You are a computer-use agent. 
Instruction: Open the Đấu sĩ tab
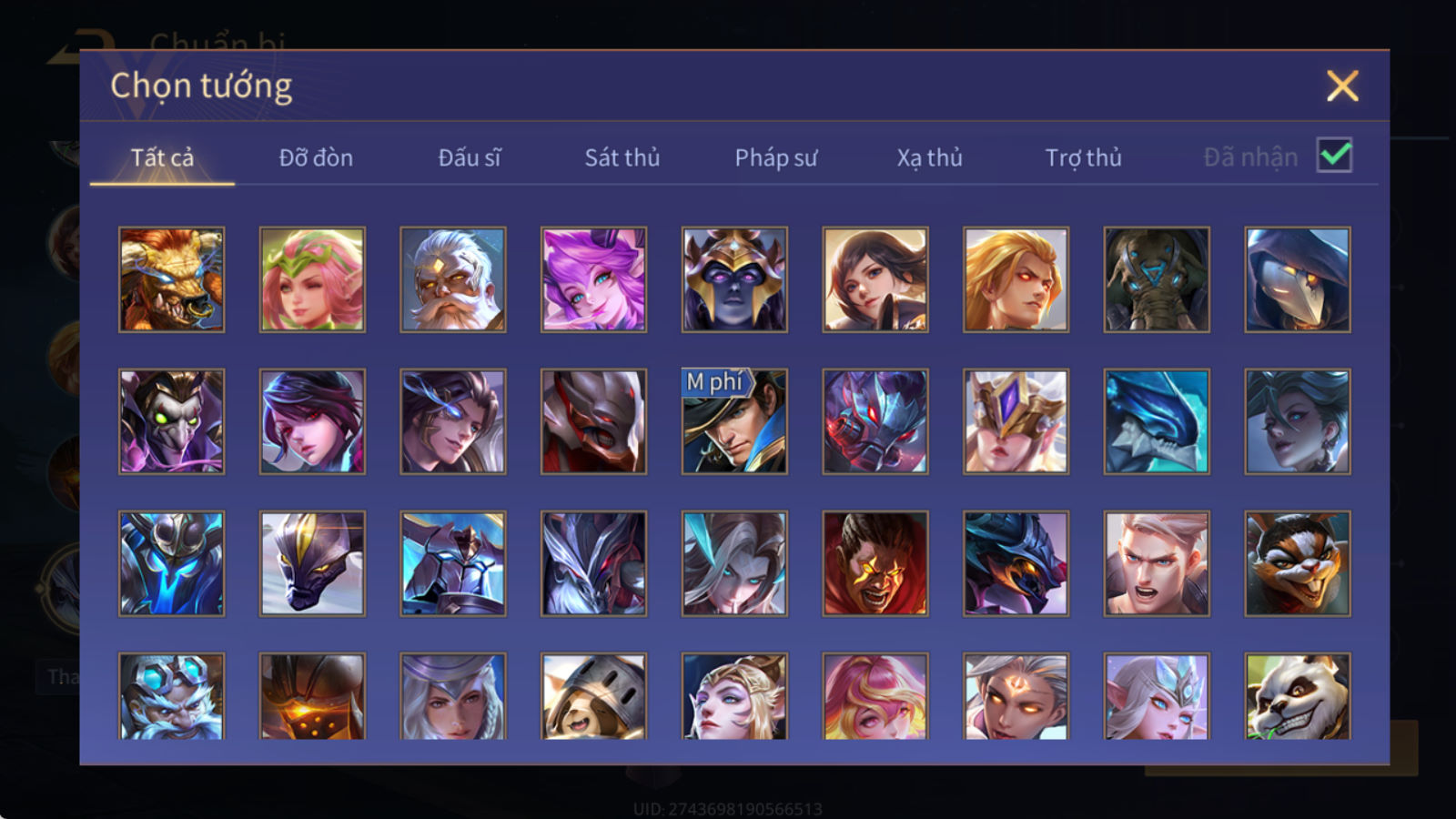coord(470,157)
